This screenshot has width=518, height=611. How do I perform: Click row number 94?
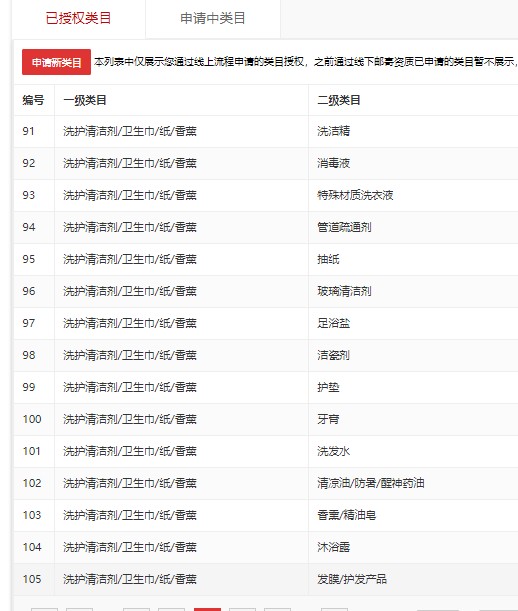pos(28,227)
